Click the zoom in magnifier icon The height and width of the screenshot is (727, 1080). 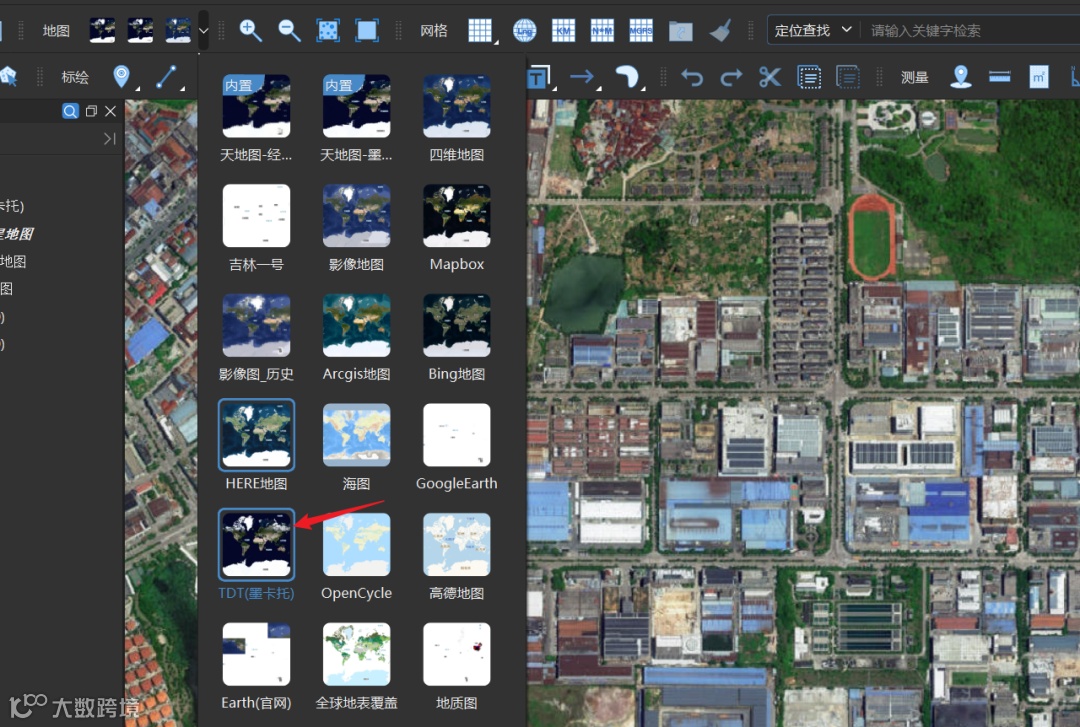(x=251, y=30)
